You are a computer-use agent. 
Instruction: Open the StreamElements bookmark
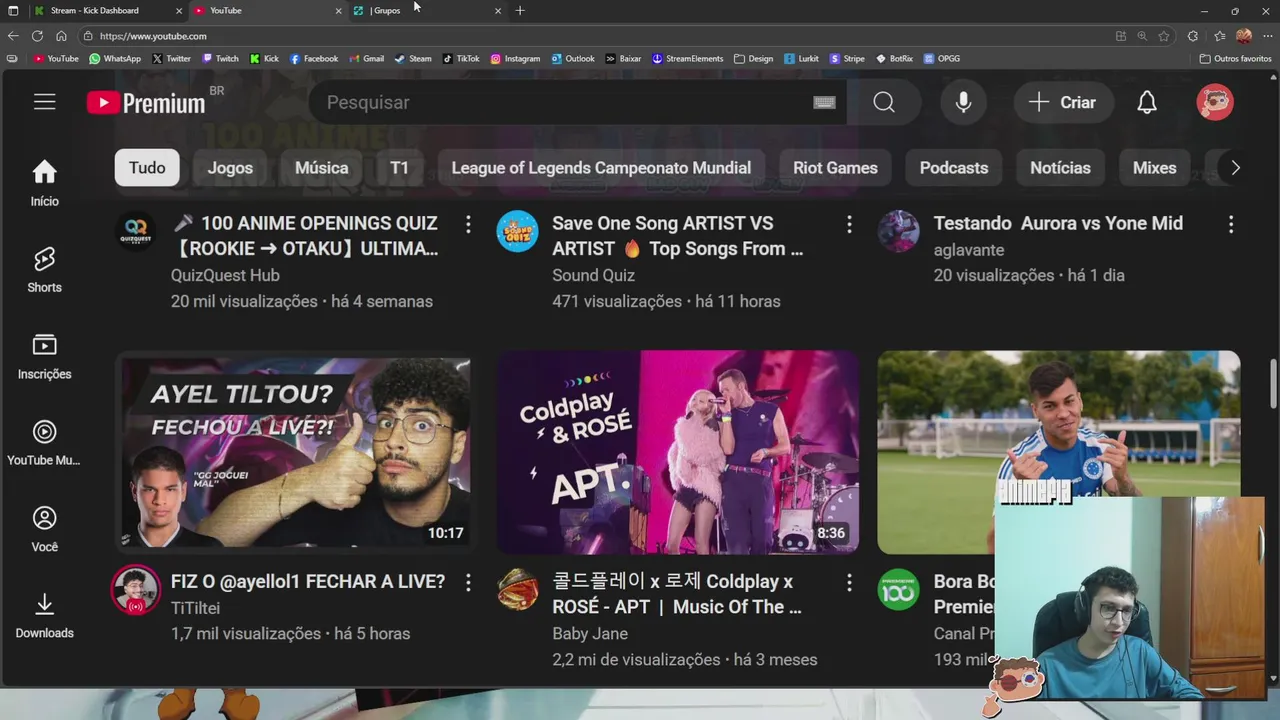(687, 58)
